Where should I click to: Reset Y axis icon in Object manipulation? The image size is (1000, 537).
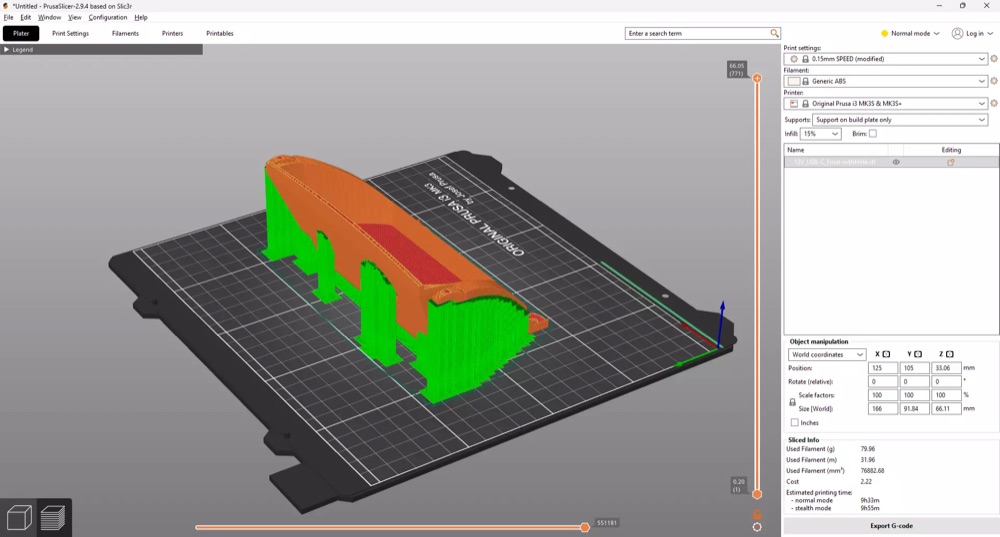pyautogui.click(x=918, y=354)
